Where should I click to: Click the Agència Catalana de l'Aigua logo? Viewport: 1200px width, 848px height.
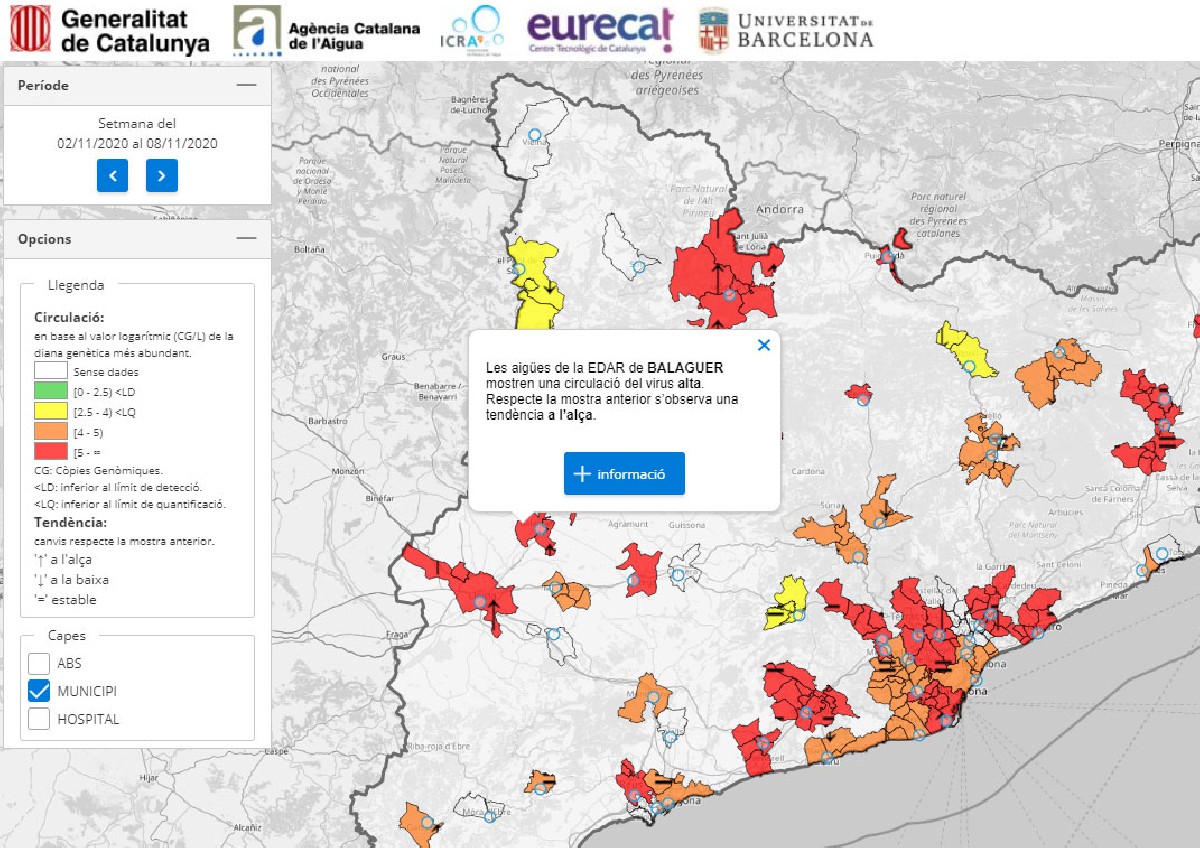(326, 29)
